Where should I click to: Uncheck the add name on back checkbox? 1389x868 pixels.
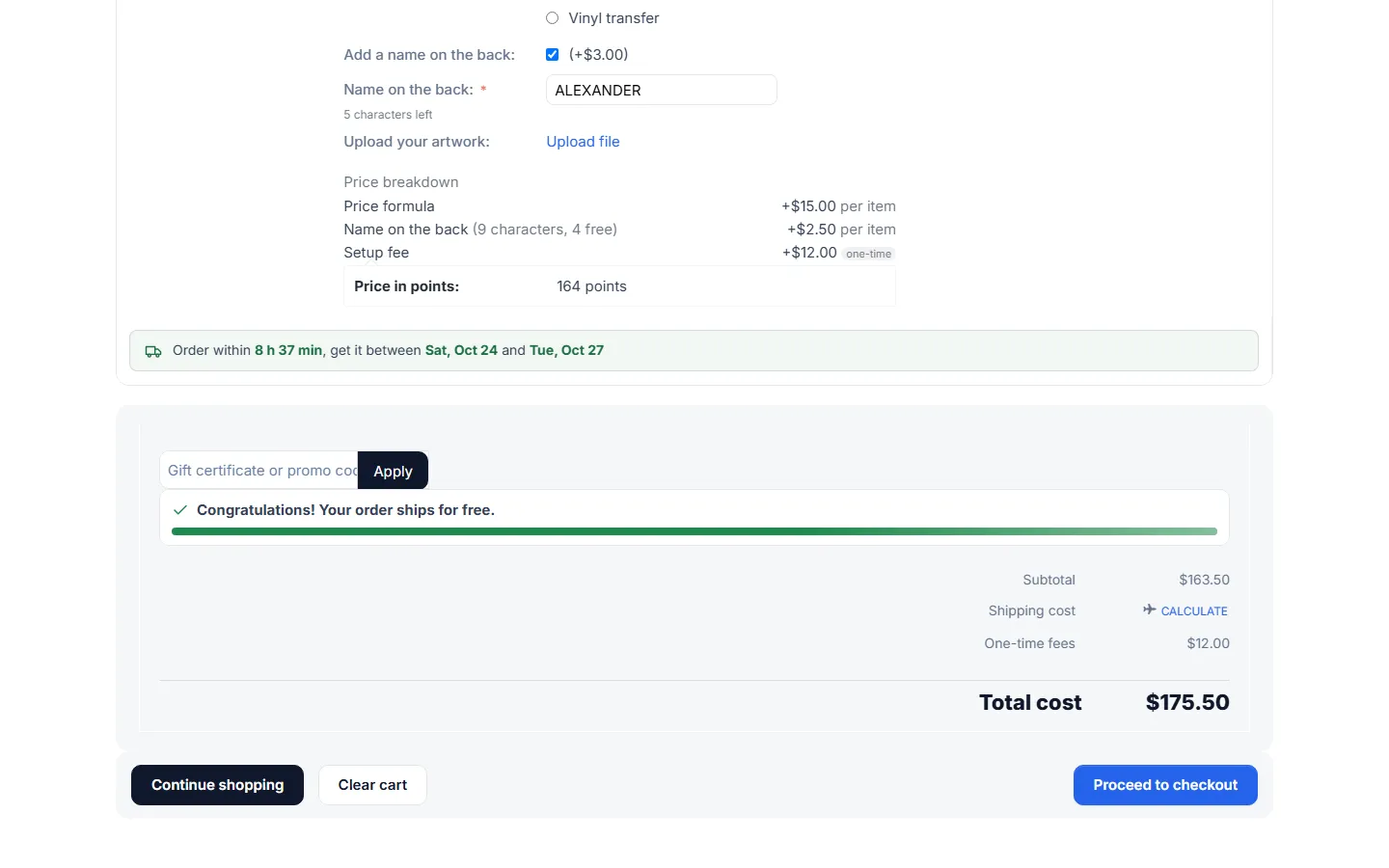click(x=552, y=55)
